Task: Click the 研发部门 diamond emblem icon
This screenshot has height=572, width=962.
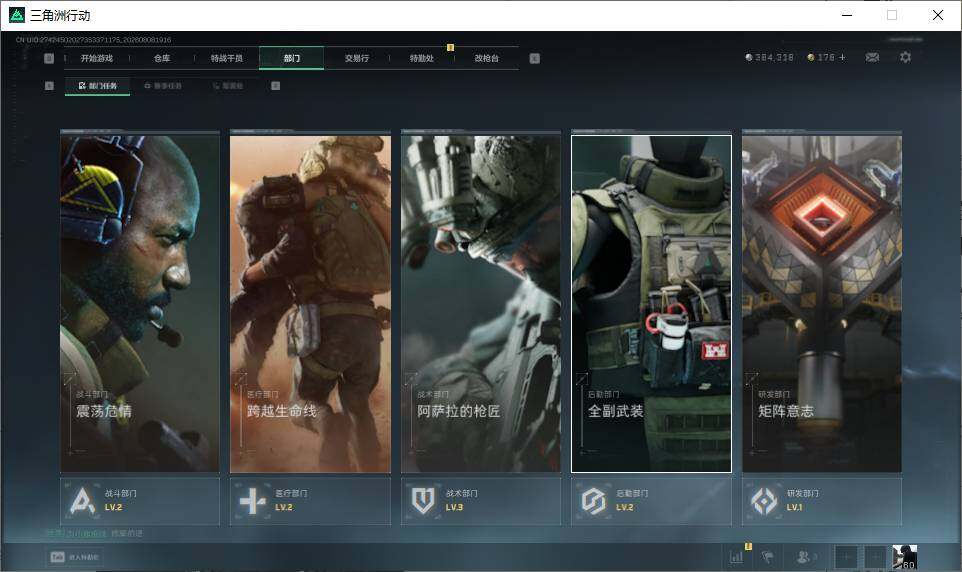Action: click(764, 501)
